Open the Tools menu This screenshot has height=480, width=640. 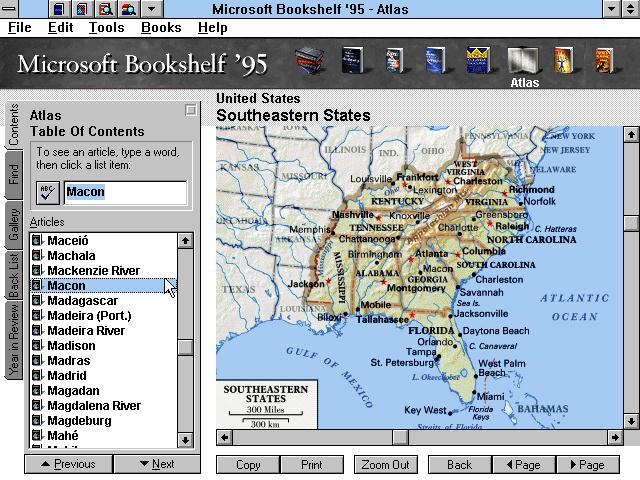tap(107, 27)
